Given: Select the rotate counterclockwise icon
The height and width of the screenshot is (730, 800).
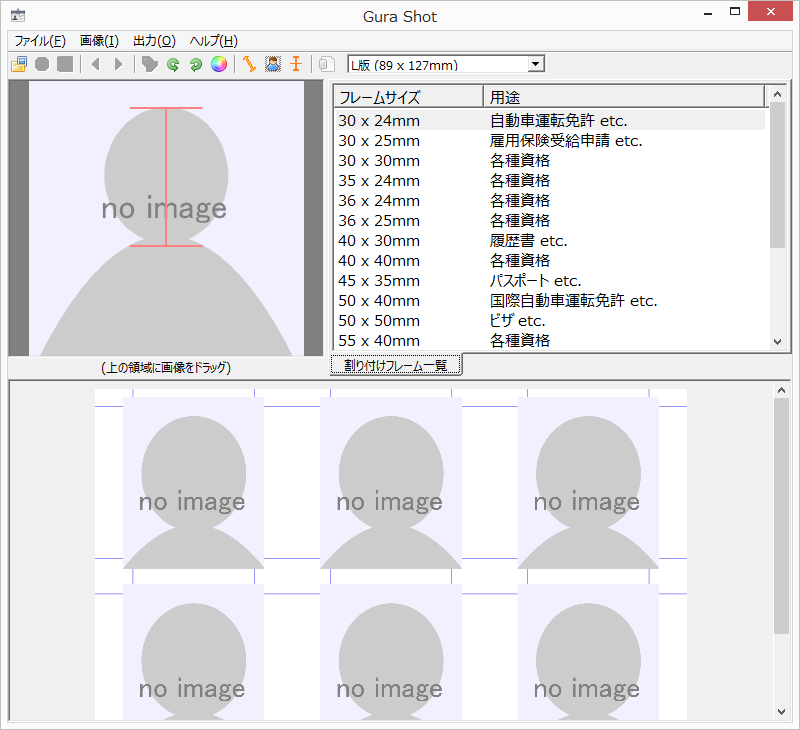Looking at the screenshot, I should click(175, 64).
